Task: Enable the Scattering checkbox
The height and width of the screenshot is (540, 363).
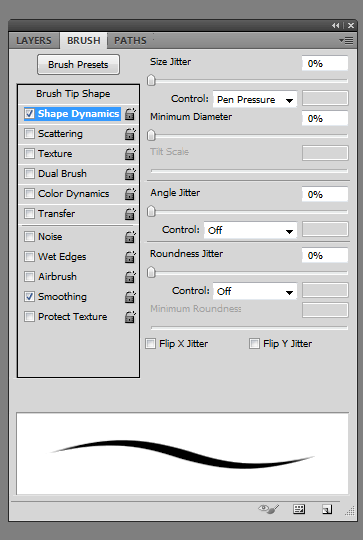Action: 30,134
